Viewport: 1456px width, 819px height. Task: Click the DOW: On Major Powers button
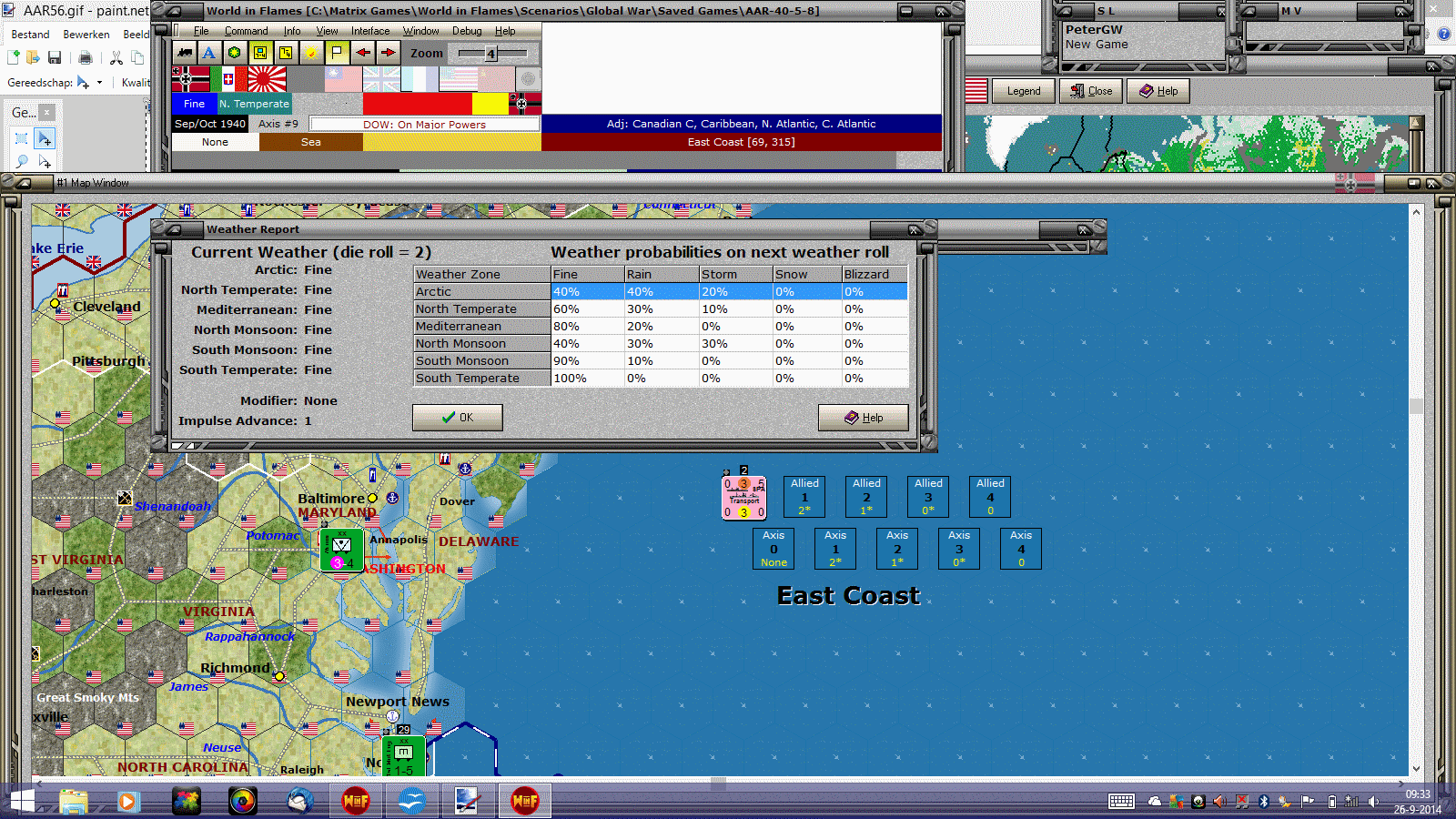tap(424, 125)
